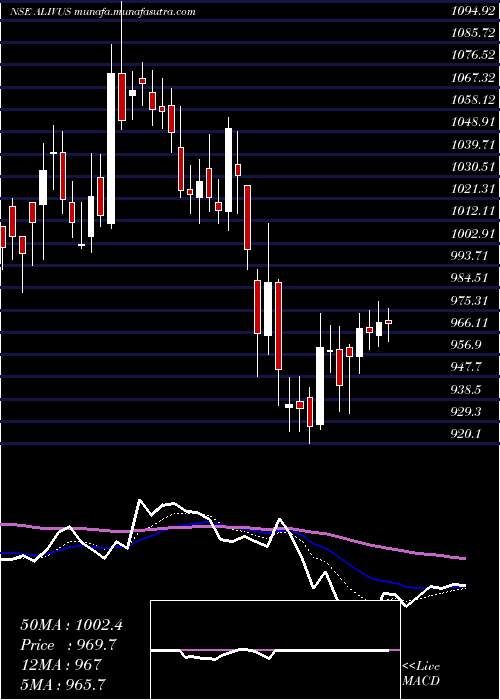Click the 1012.11 price axis label
Screen dimensions: 500x700
(473, 211)
